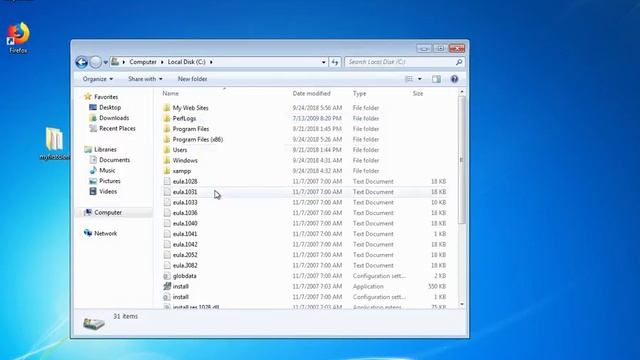Toggle the preview pane button

tap(436, 79)
